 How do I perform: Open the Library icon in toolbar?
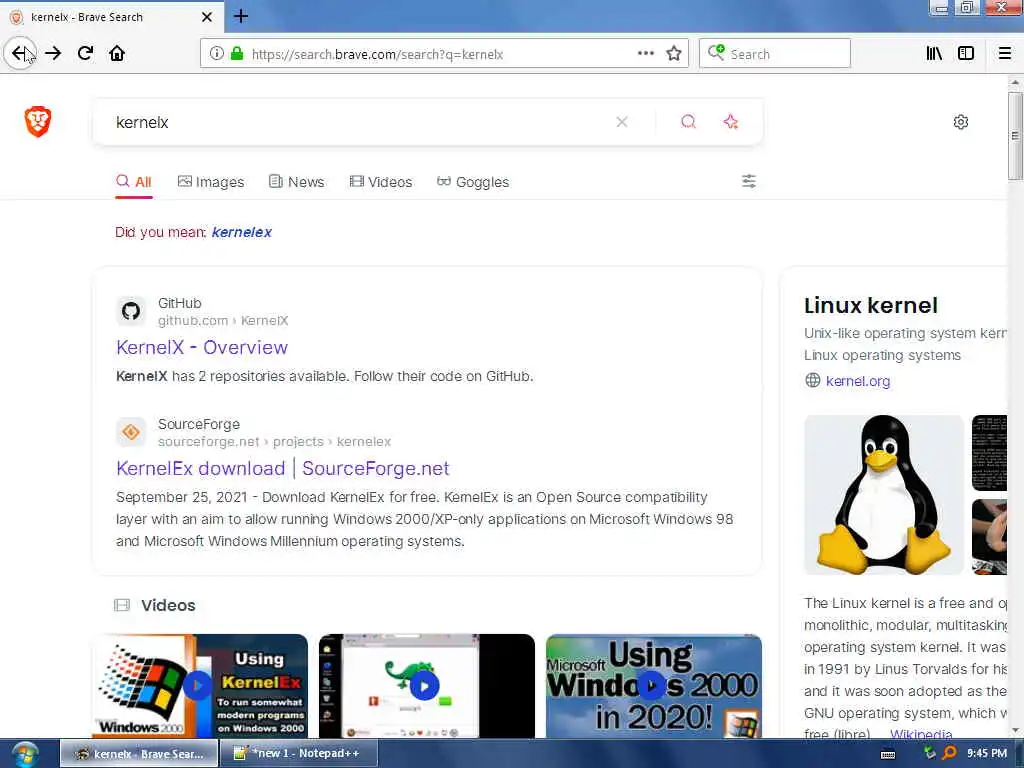(934, 54)
